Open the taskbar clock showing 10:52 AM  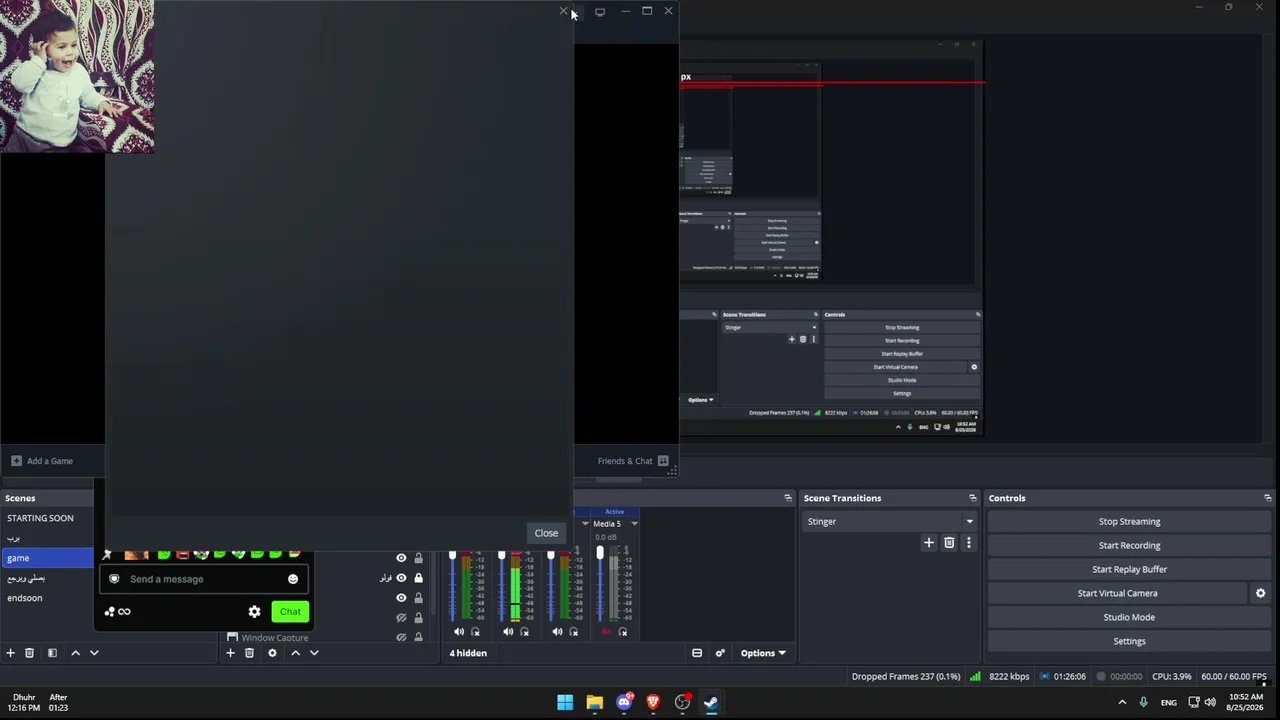(1245, 702)
